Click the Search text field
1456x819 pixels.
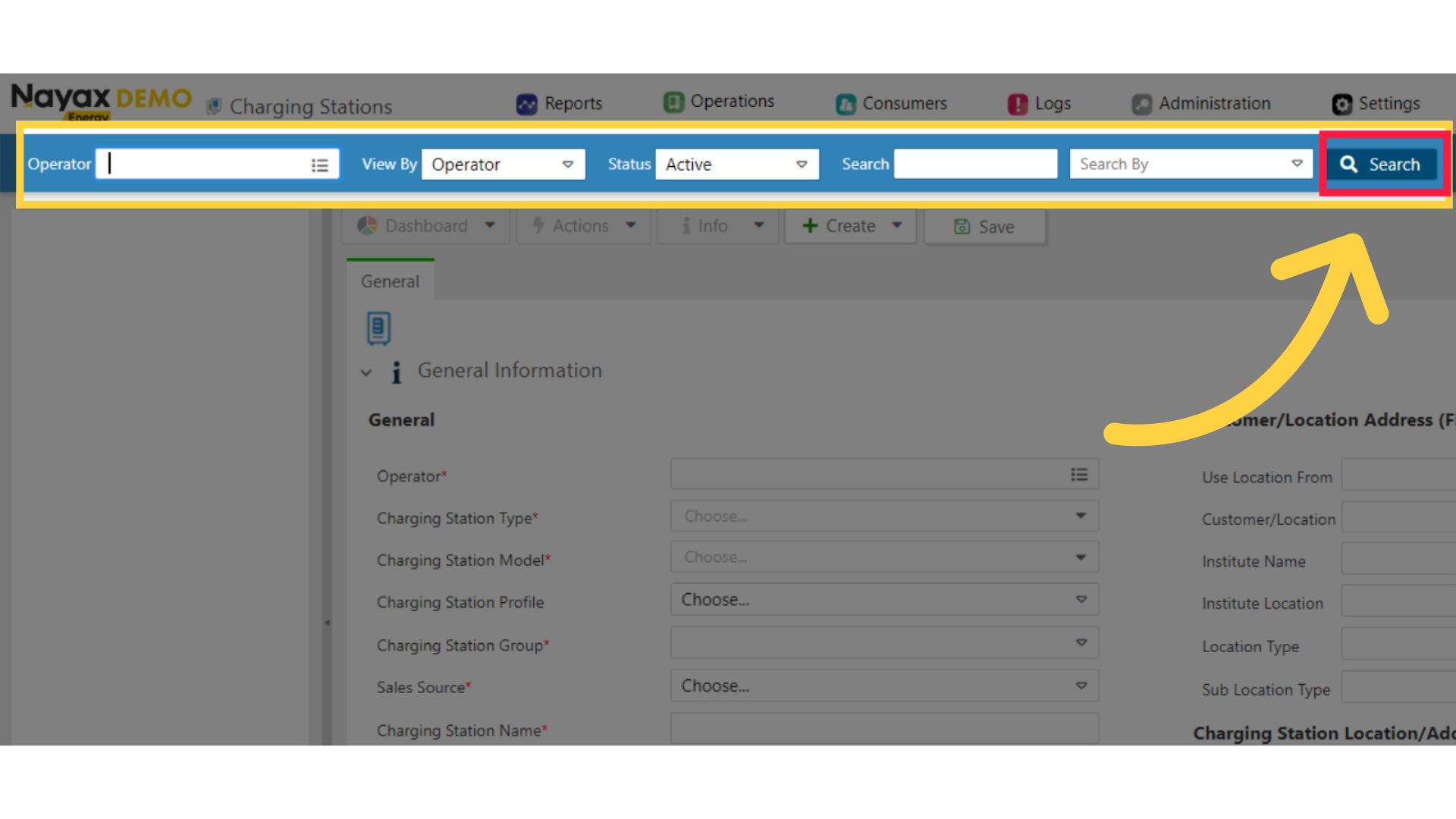975,164
